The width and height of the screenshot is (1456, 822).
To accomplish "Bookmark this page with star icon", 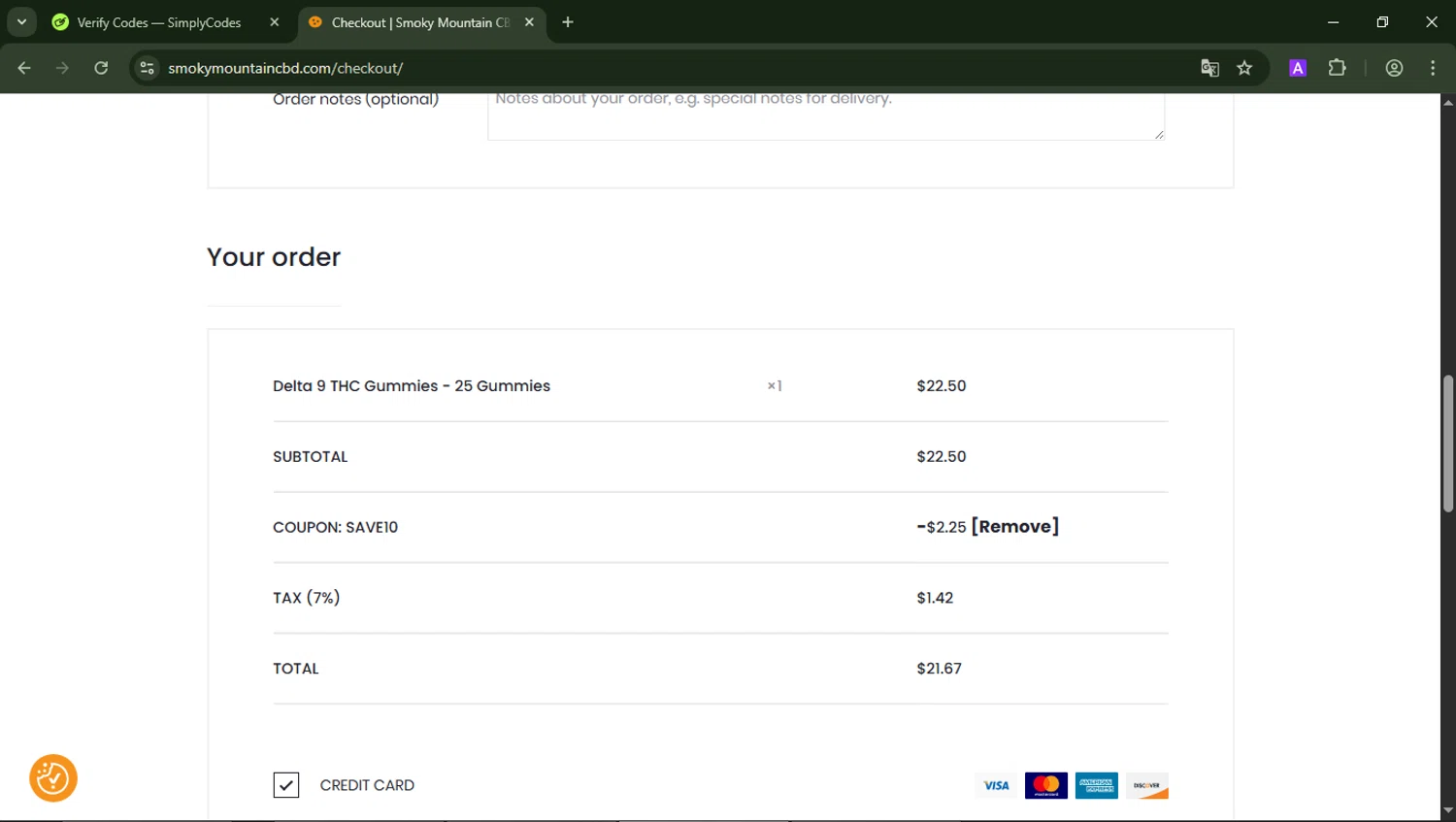I will tap(1244, 68).
